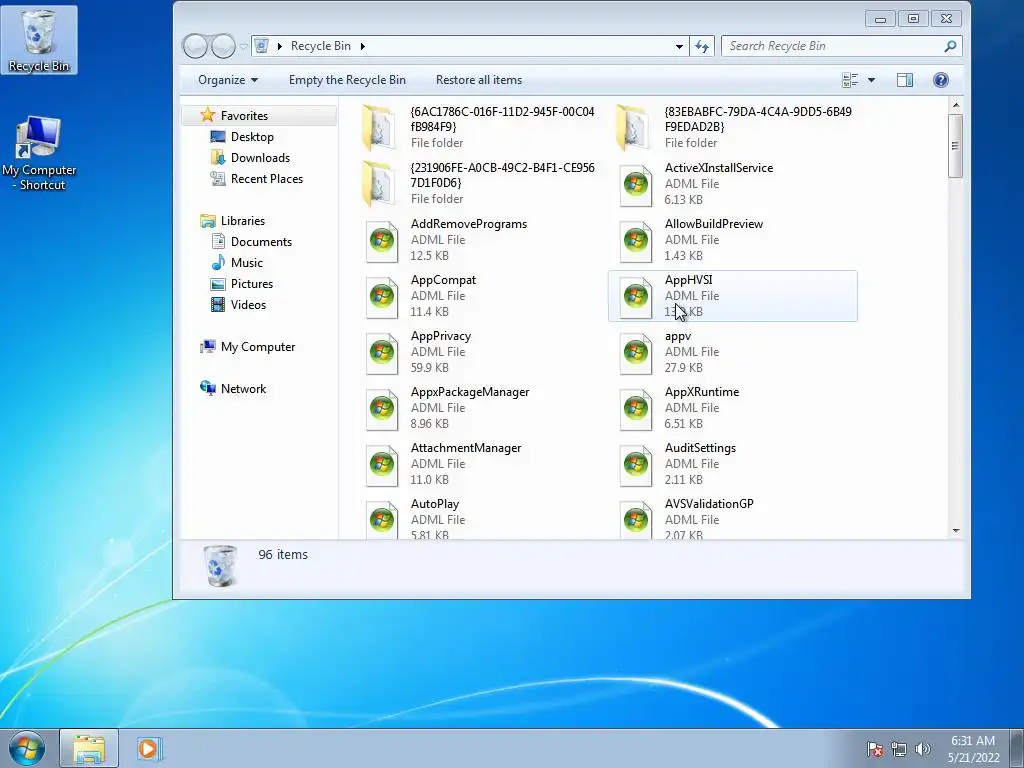Select folder icon {6AC1786C-016F-11D2...}

click(x=379, y=128)
